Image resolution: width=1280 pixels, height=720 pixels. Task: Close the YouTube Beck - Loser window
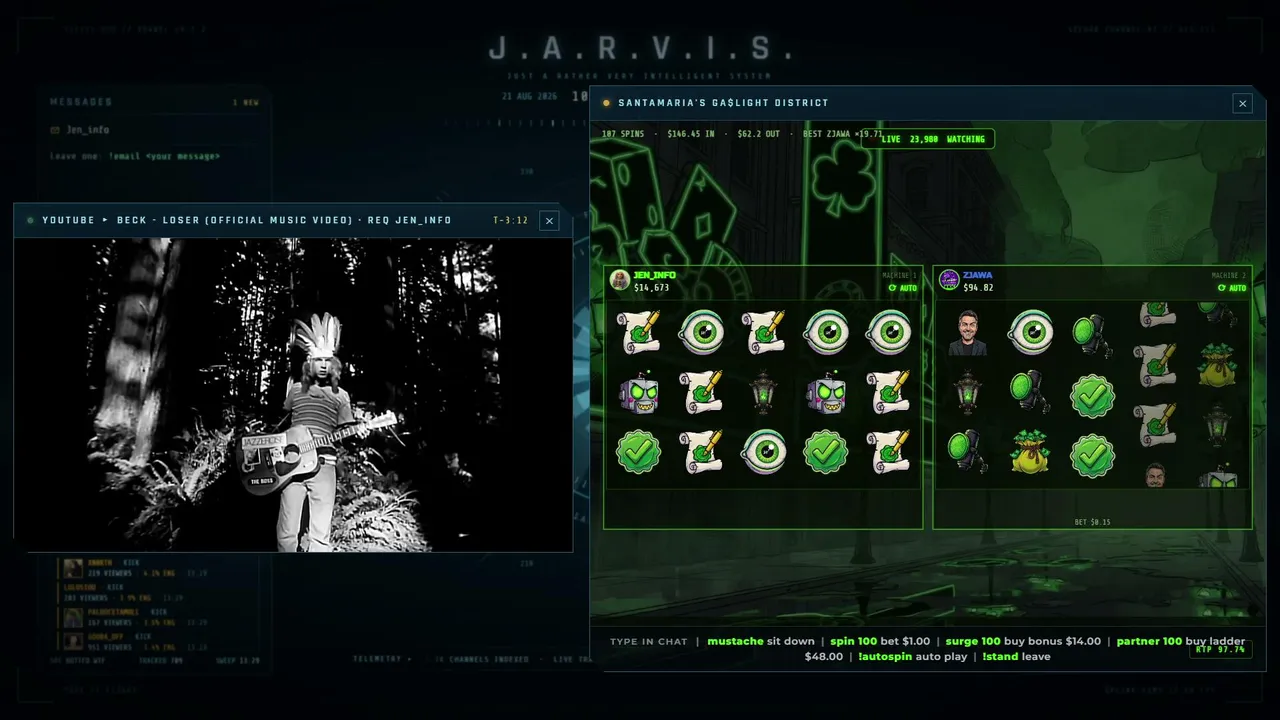(x=549, y=221)
